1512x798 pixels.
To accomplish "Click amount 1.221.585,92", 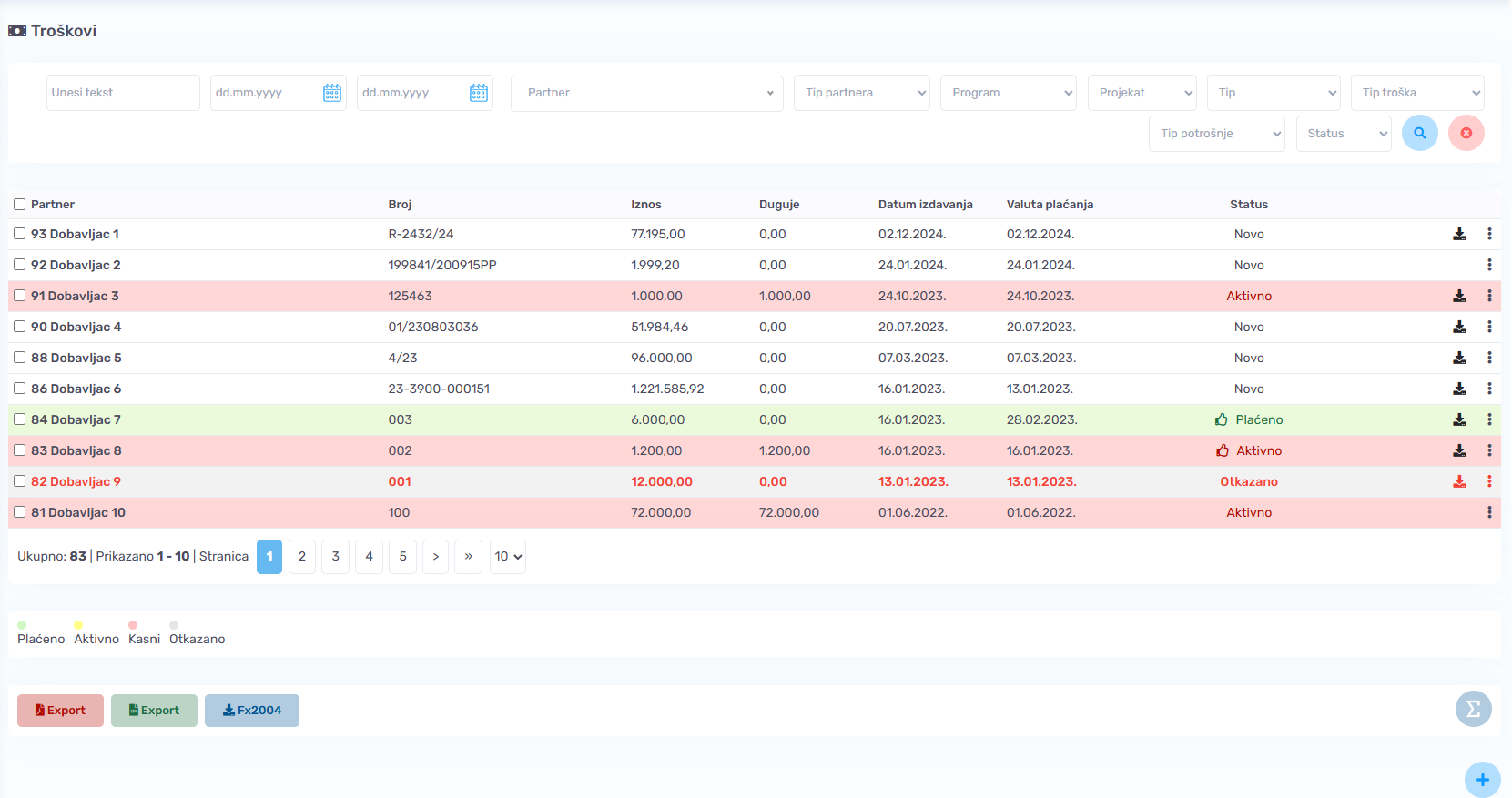I will pyautogui.click(x=667, y=389).
